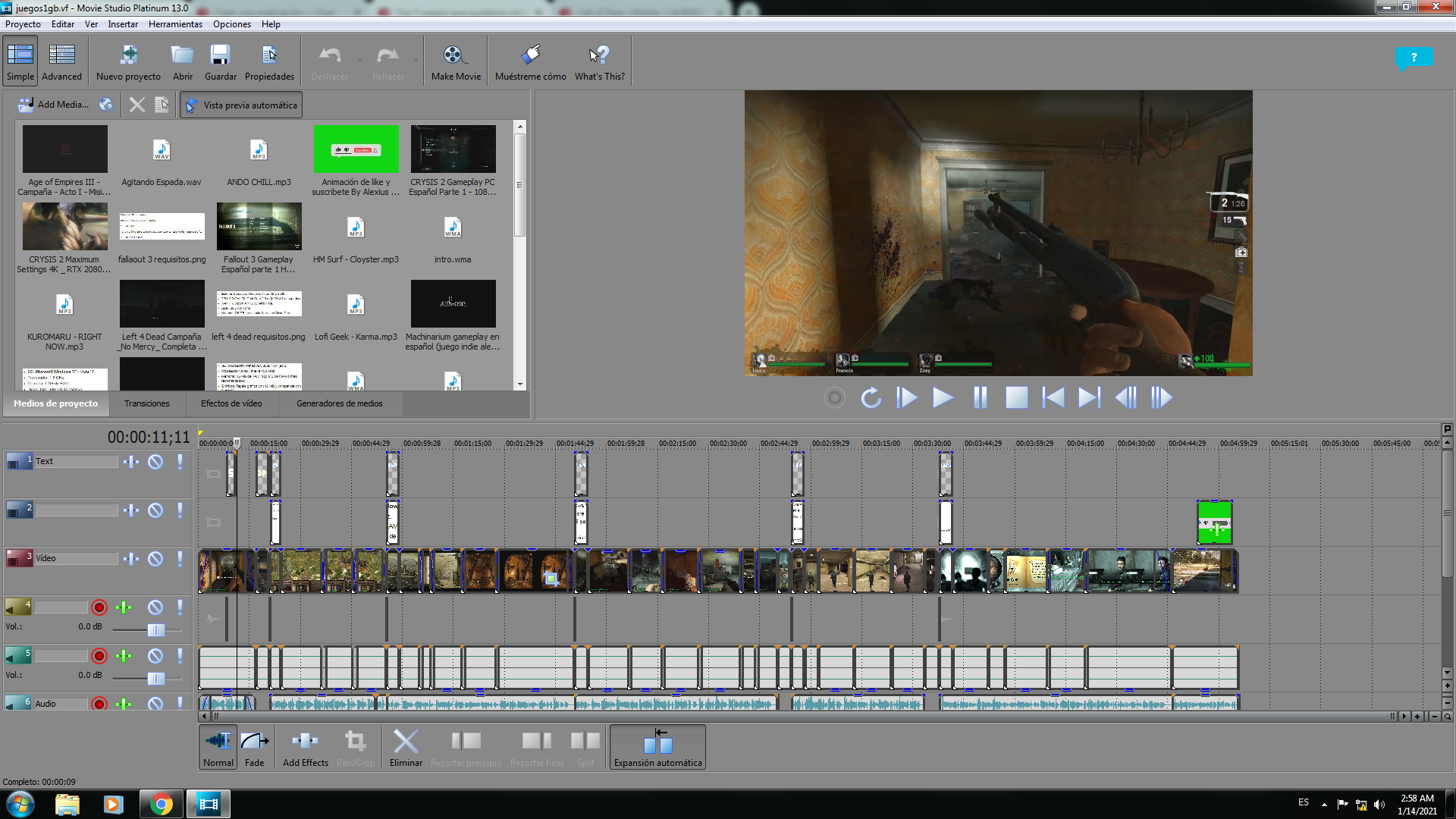
Task: Create a Nuevo proyecto
Action: [x=128, y=61]
